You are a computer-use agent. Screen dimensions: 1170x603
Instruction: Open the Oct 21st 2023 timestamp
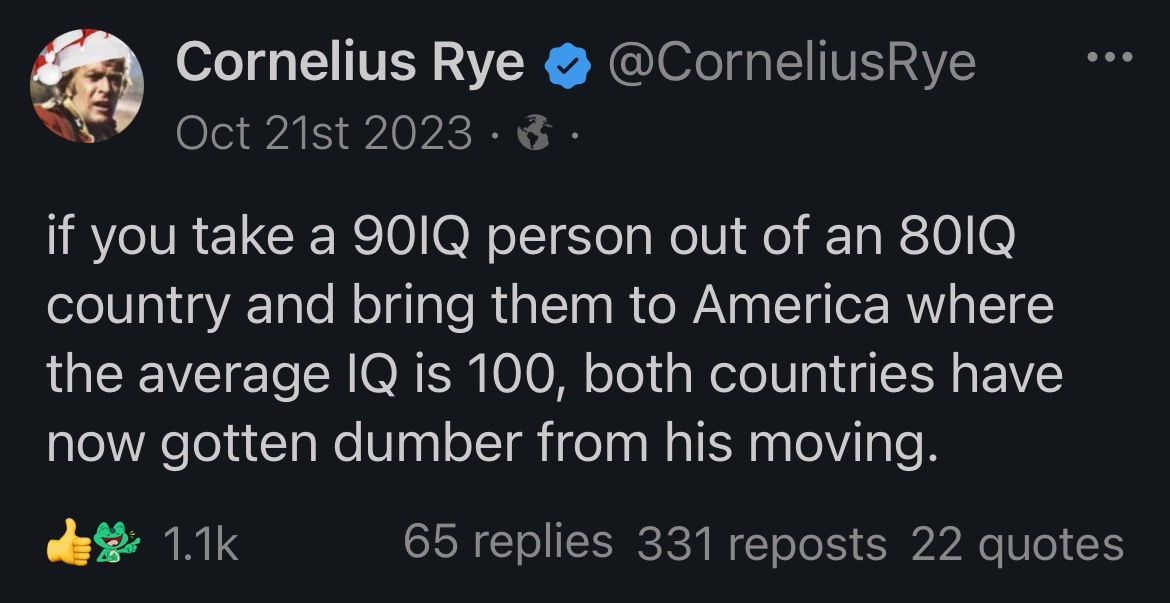323,132
